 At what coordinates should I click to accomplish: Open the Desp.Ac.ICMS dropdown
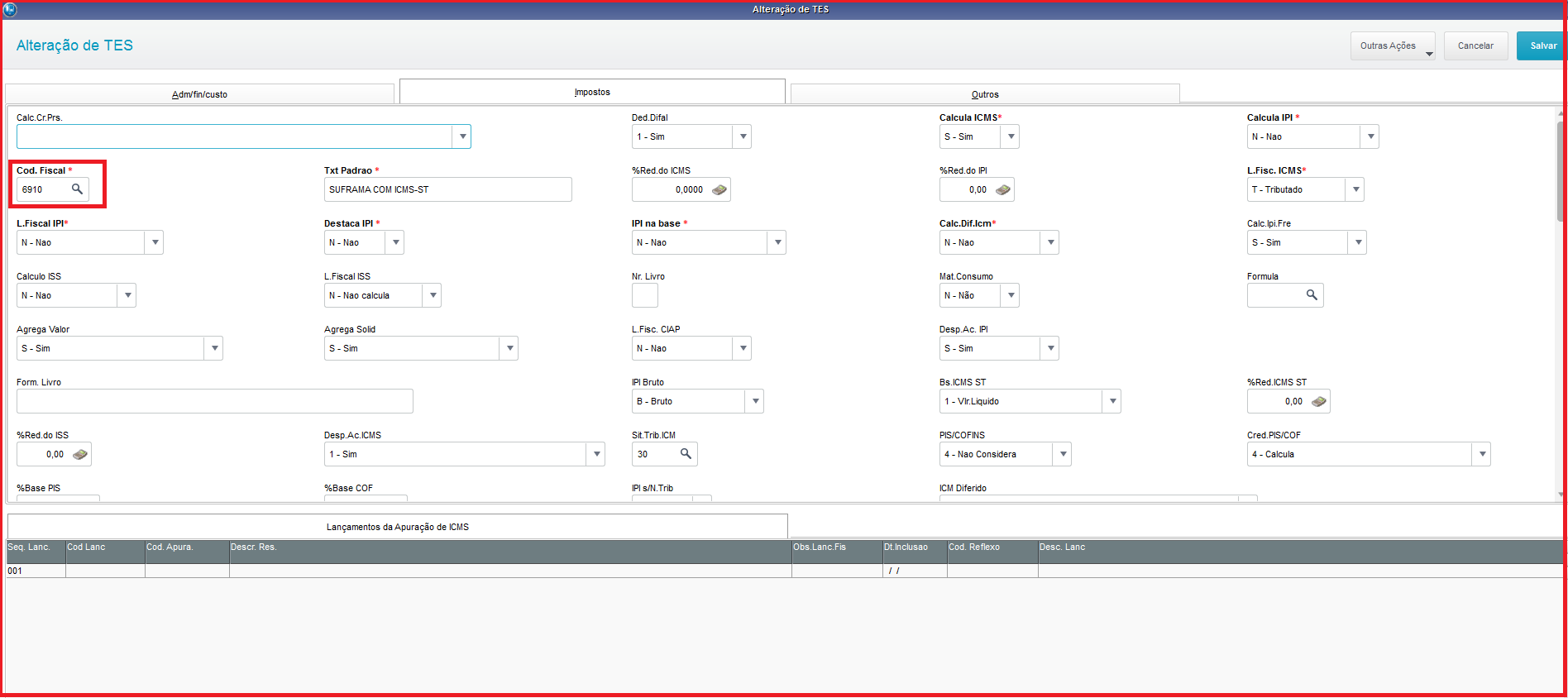pyautogui.click(x=595, y=454)
